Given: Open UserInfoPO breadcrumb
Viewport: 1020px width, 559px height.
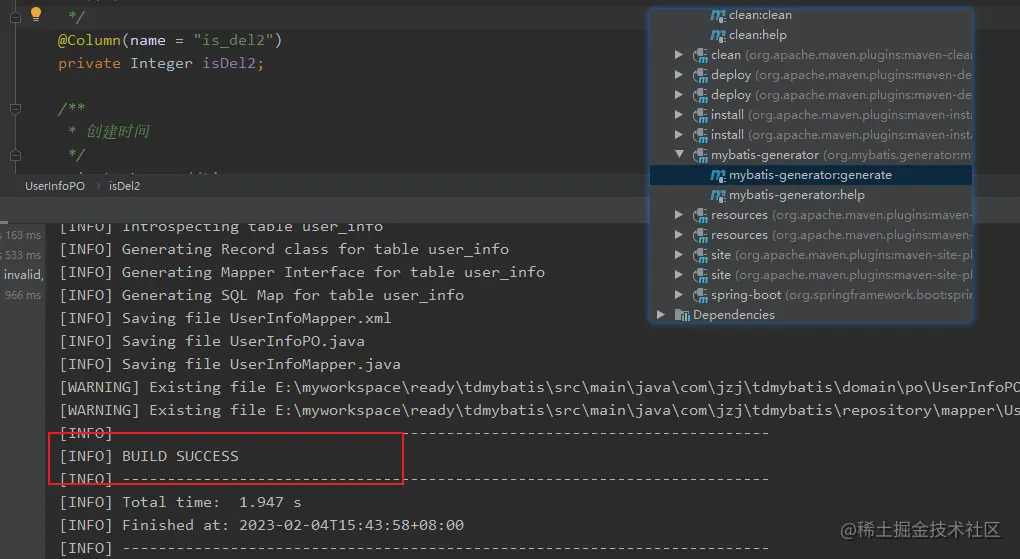Looking at the screenshot, I should coord(55,186).
